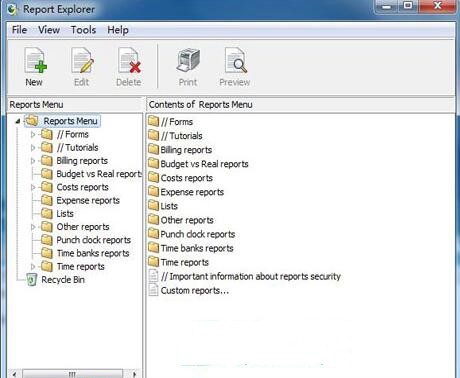Screen dimensions: 460x378
Task: Click the Custom reports document icon
Action: point(153,290)
